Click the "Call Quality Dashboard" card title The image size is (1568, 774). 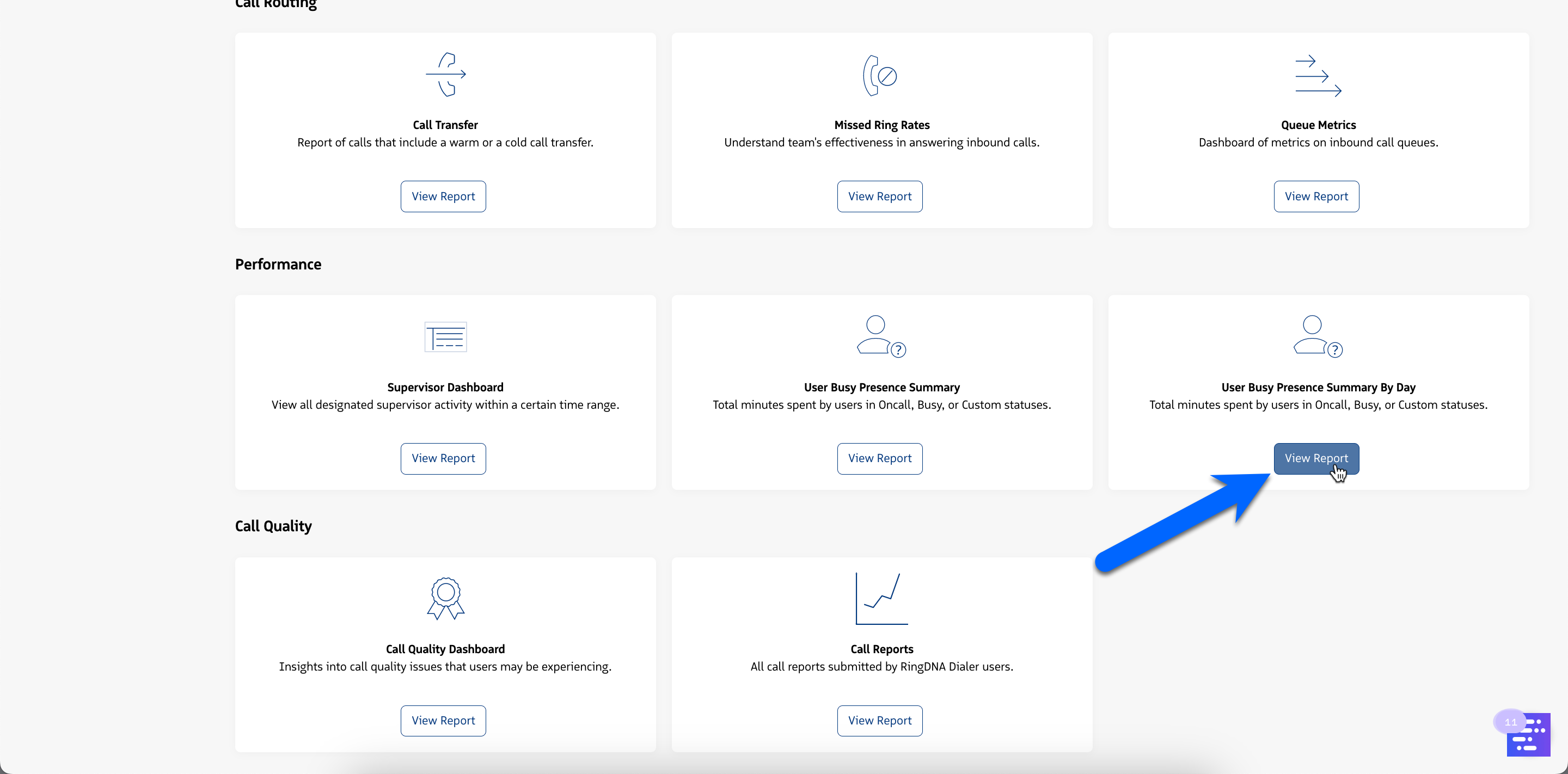(x=445, y=649)
